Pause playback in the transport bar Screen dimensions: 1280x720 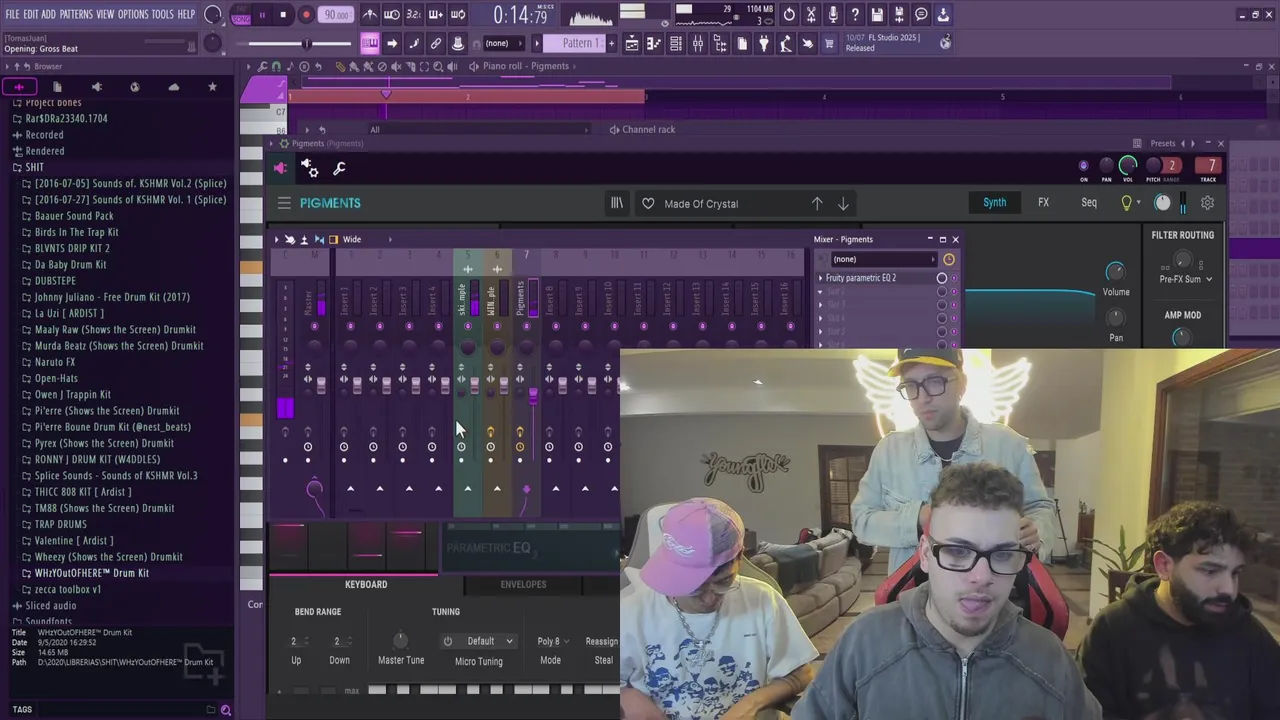click(262, 15)
